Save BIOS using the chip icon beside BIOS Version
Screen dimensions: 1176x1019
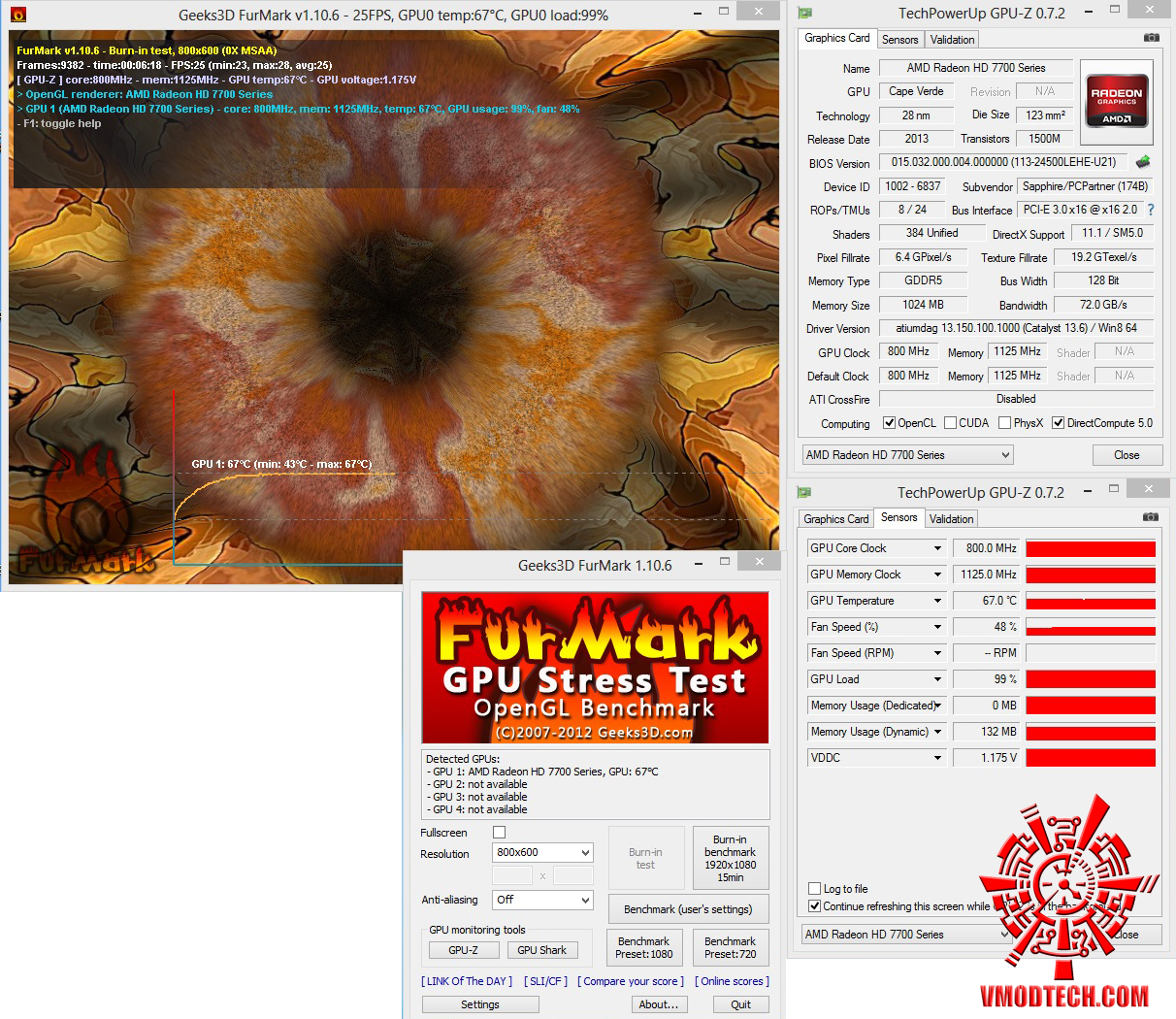tap(1143, 162)
